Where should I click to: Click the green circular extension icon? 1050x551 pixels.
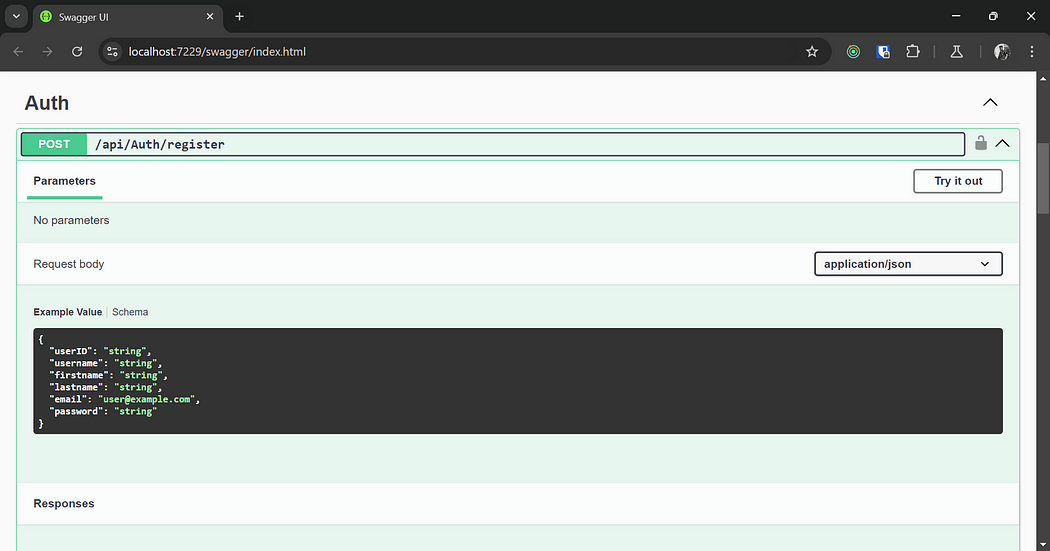pos(853,52)
